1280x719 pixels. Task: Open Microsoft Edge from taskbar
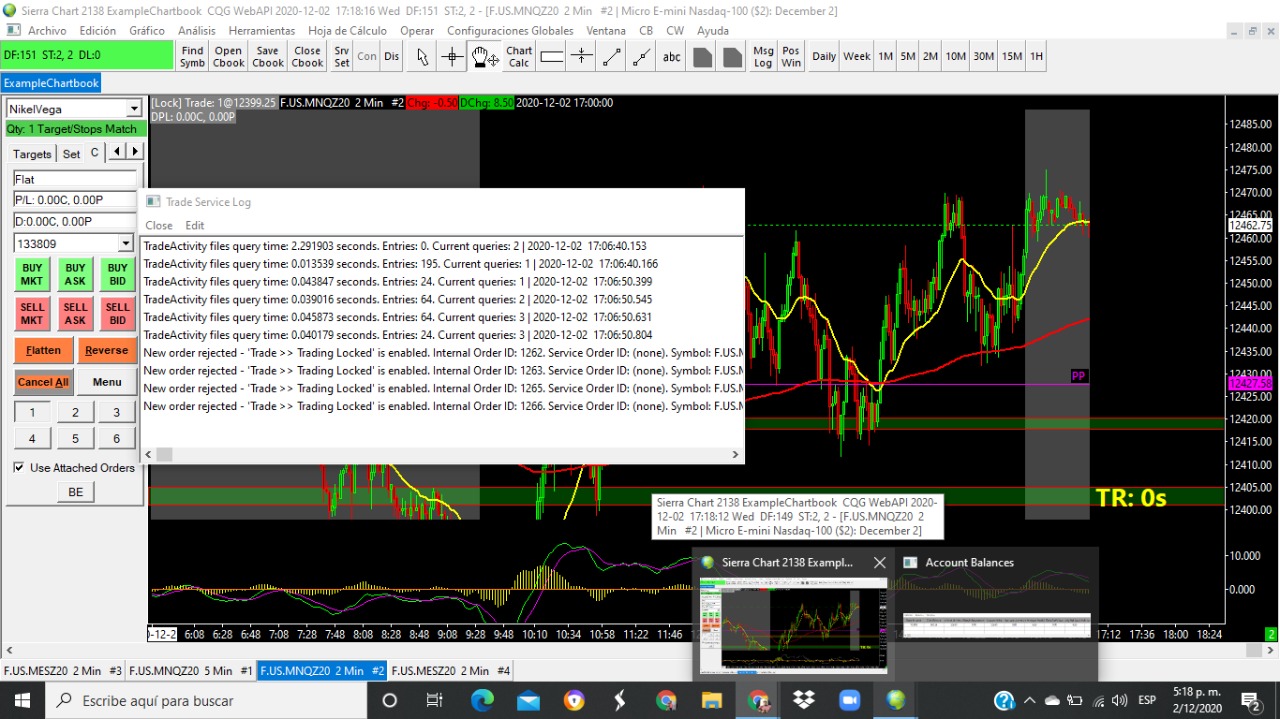tap(482, 700)
